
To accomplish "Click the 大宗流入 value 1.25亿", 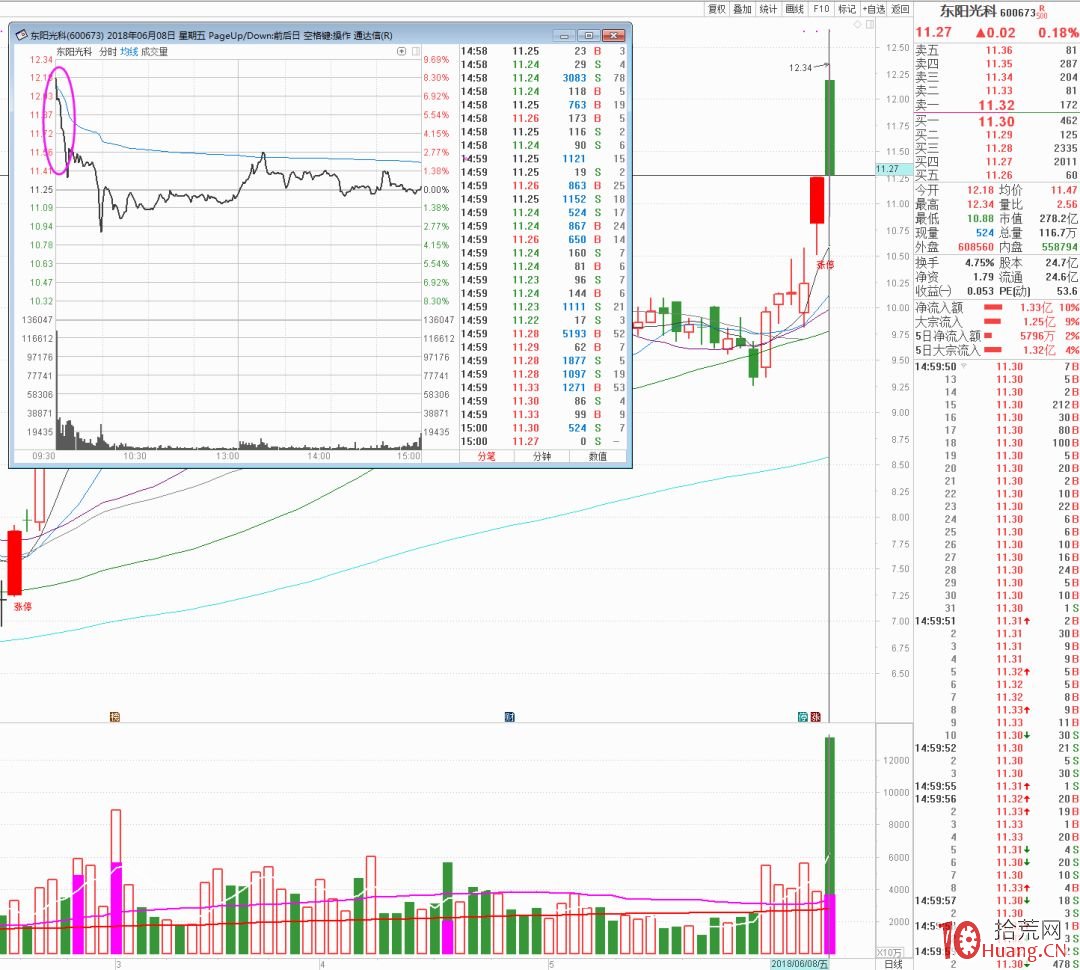I will click(1039, 322).
